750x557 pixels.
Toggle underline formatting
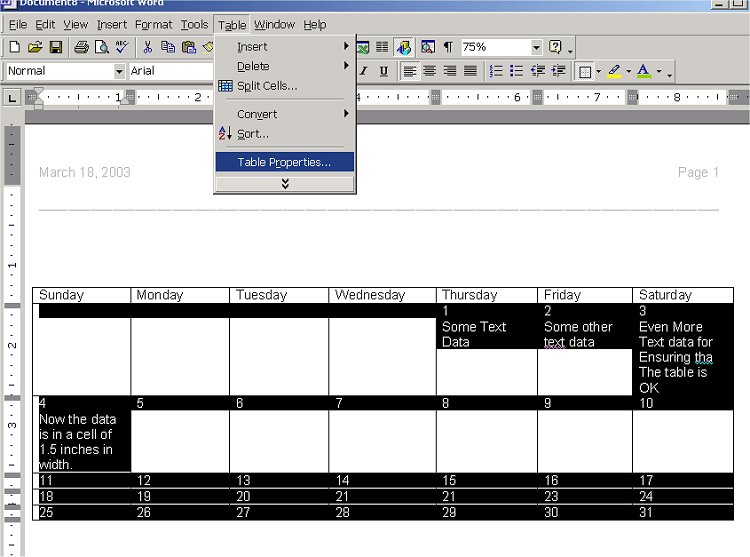tap(383, 71)
